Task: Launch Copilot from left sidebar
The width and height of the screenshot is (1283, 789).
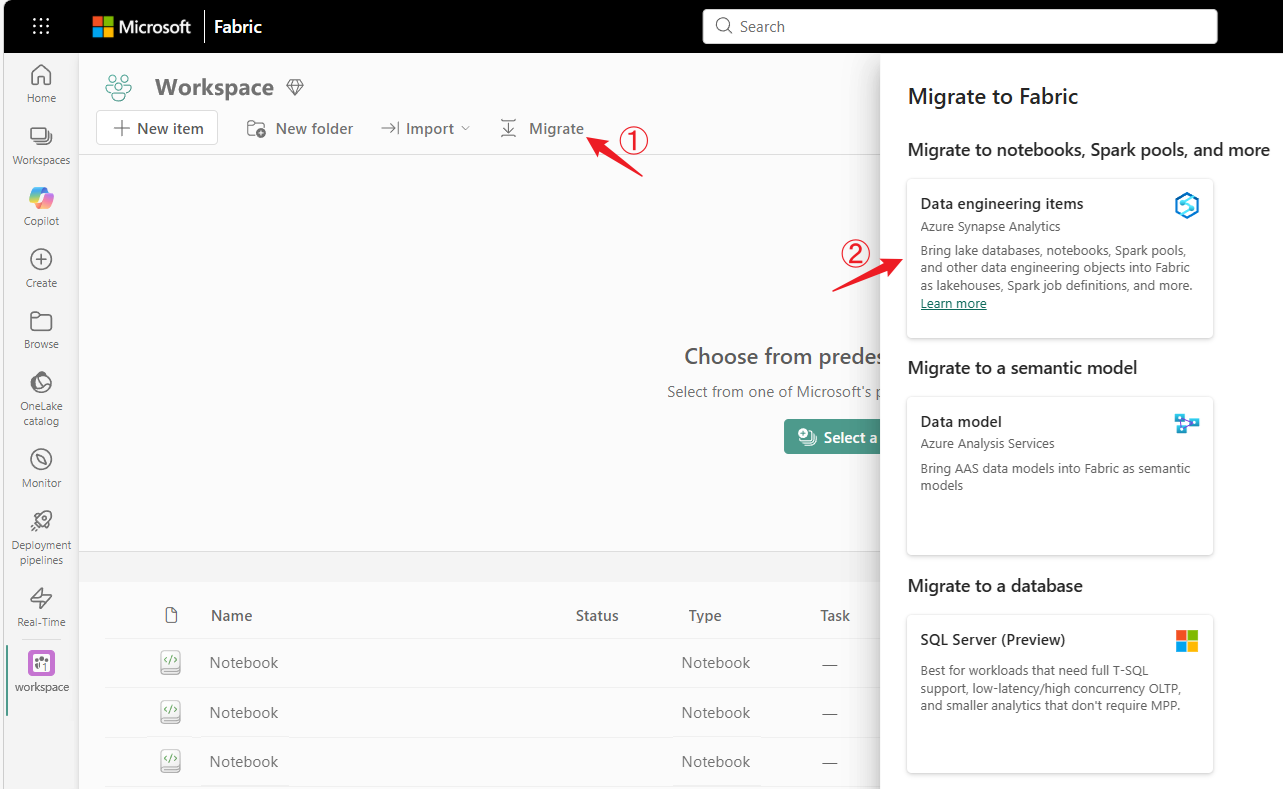Action: tap(41, 207)
